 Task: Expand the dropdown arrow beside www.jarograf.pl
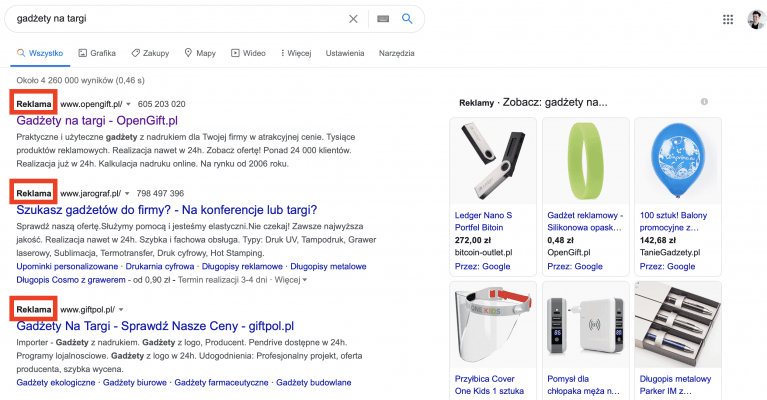coord(127,193)
